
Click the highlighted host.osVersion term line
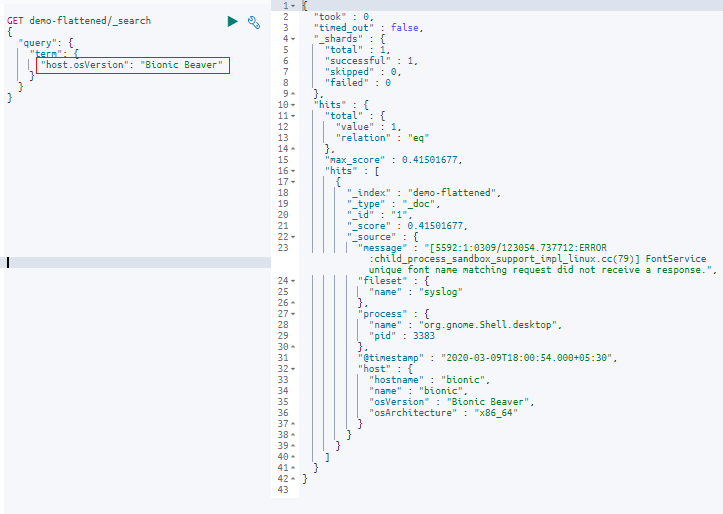(x=133, y=65)
